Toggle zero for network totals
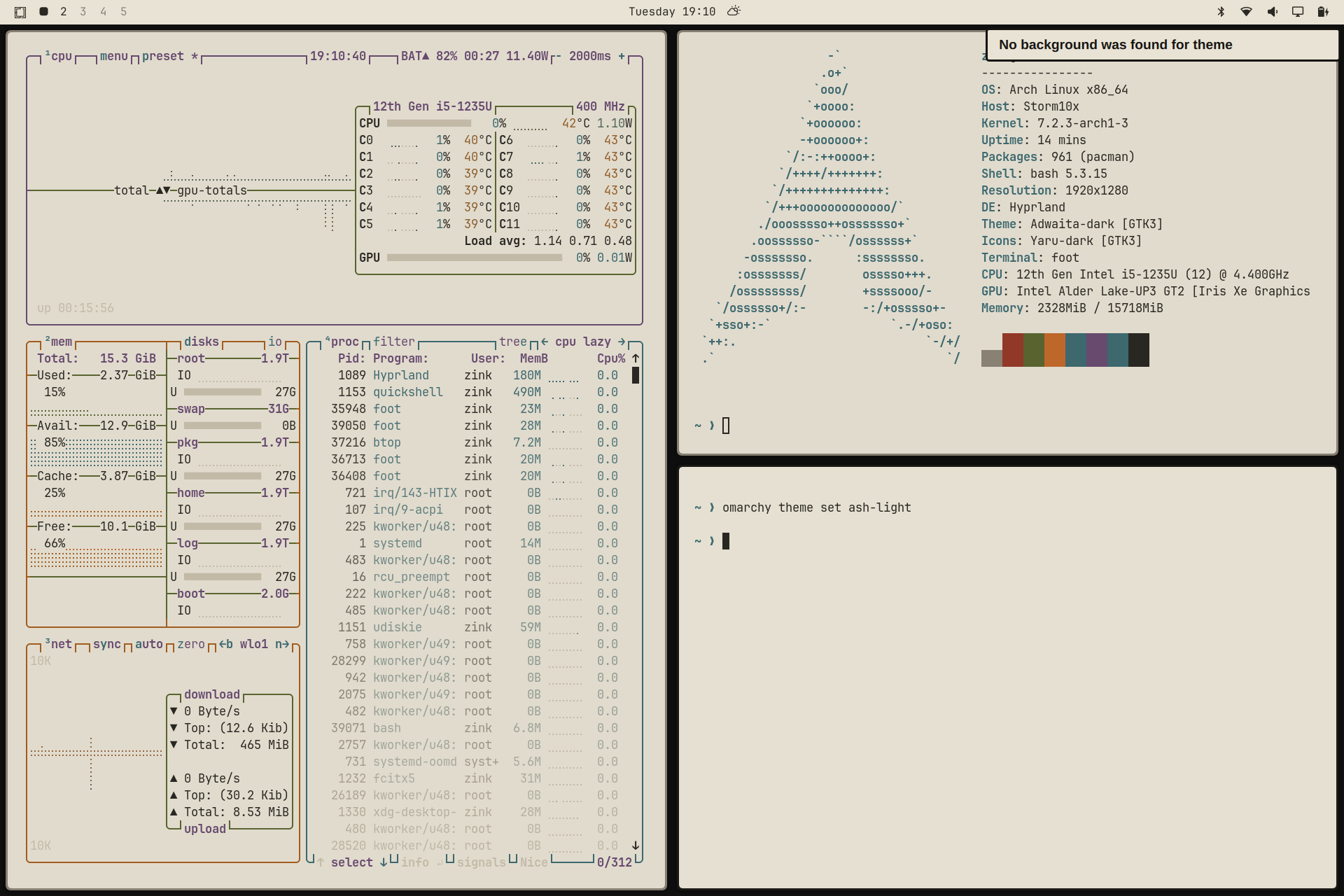The width and height of the screenshot is (1344, 896). pyautogui.click(x=190, y=644)
